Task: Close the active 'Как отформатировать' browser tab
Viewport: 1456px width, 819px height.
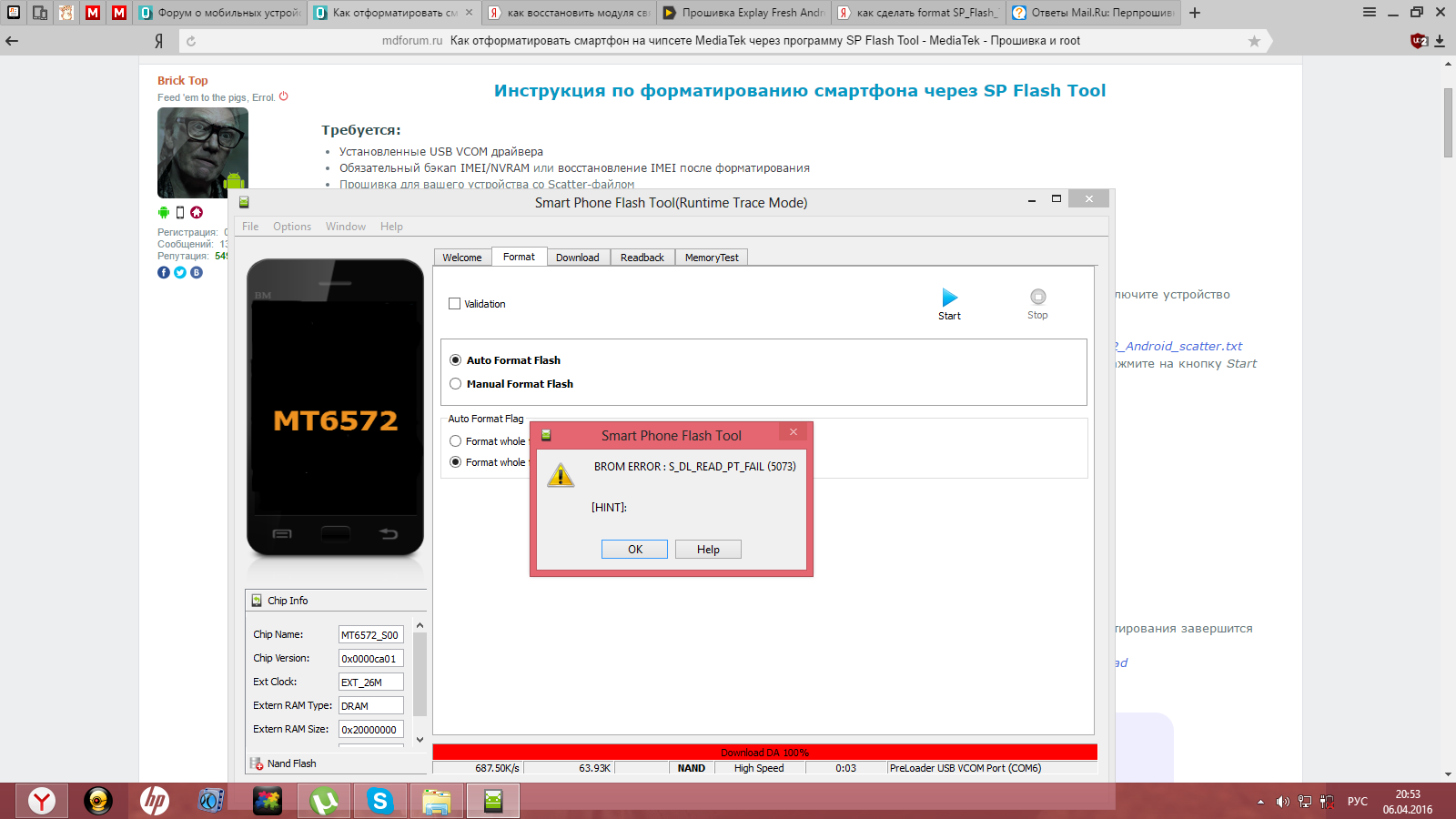Action: [x=469, y=13]
